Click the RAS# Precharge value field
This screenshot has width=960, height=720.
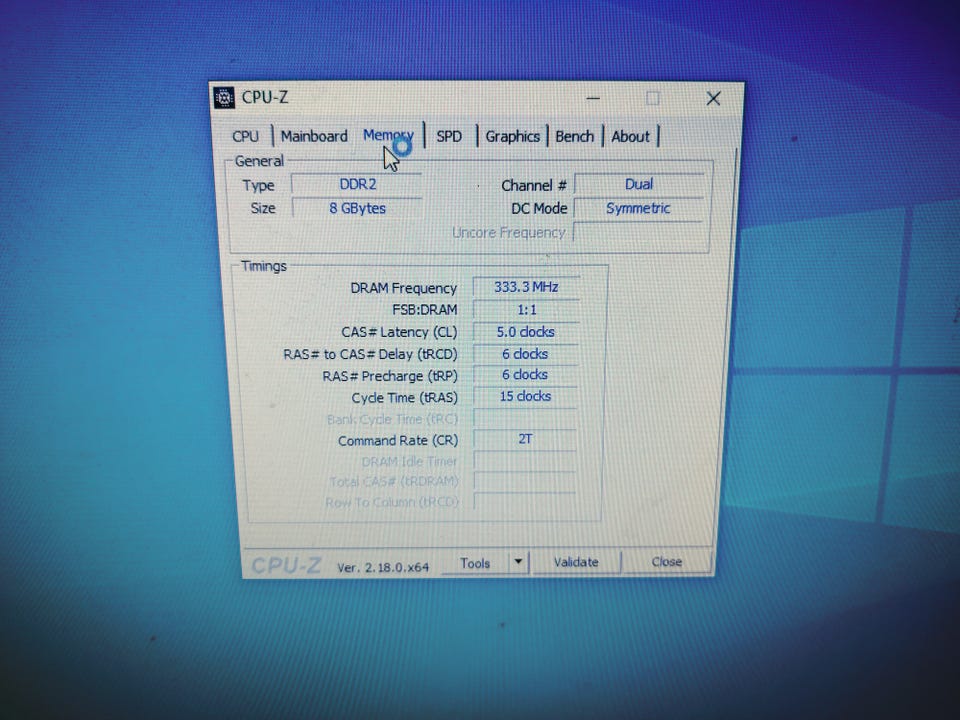(525, 375)
